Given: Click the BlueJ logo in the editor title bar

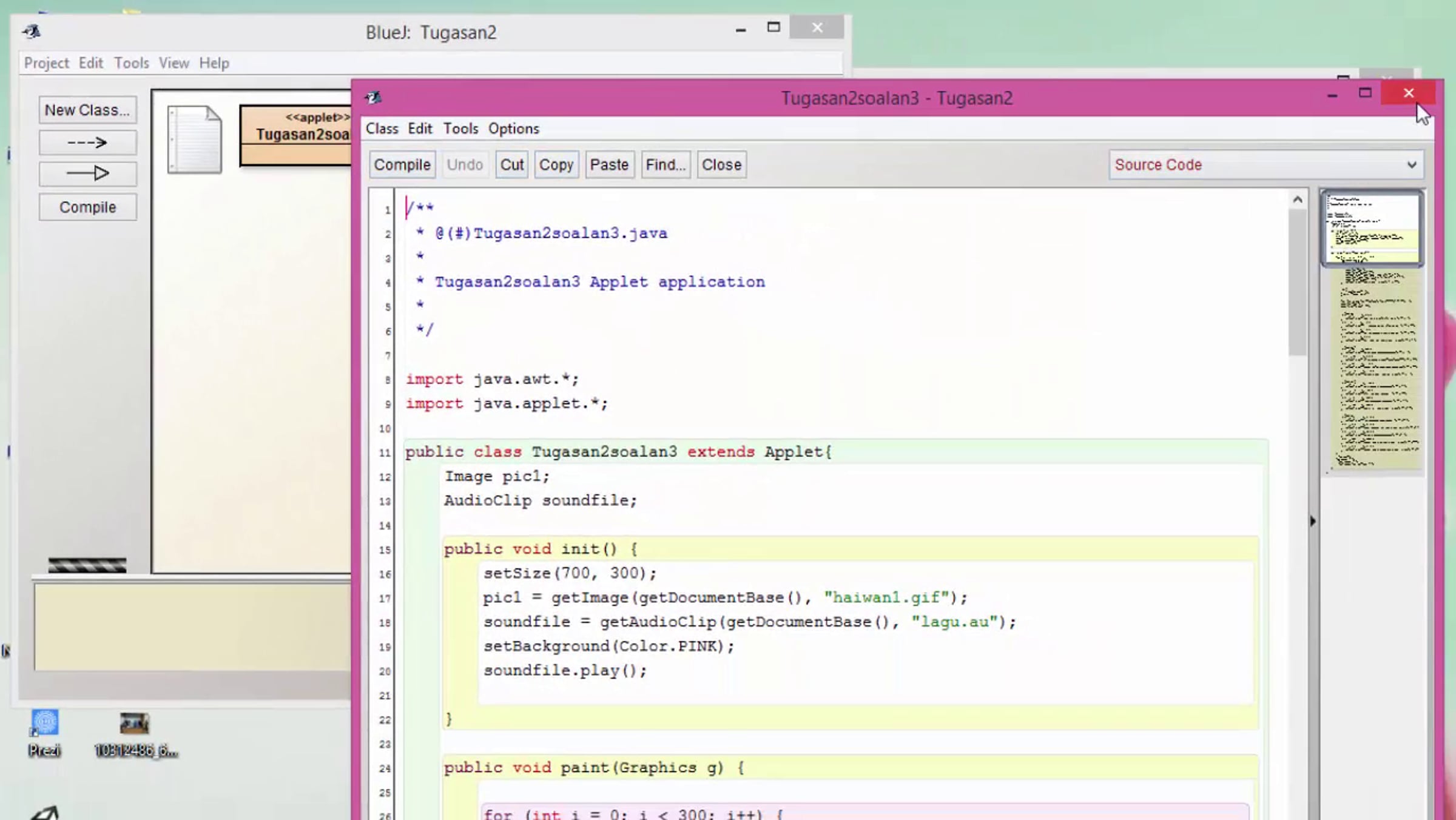Looking at the screenshot, I should point(373,97).
